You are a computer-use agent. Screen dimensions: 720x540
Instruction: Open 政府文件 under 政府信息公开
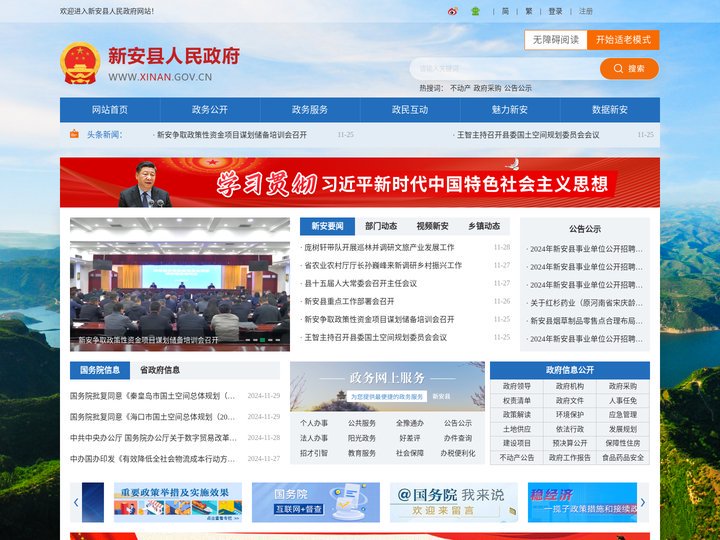pos(570,401)
